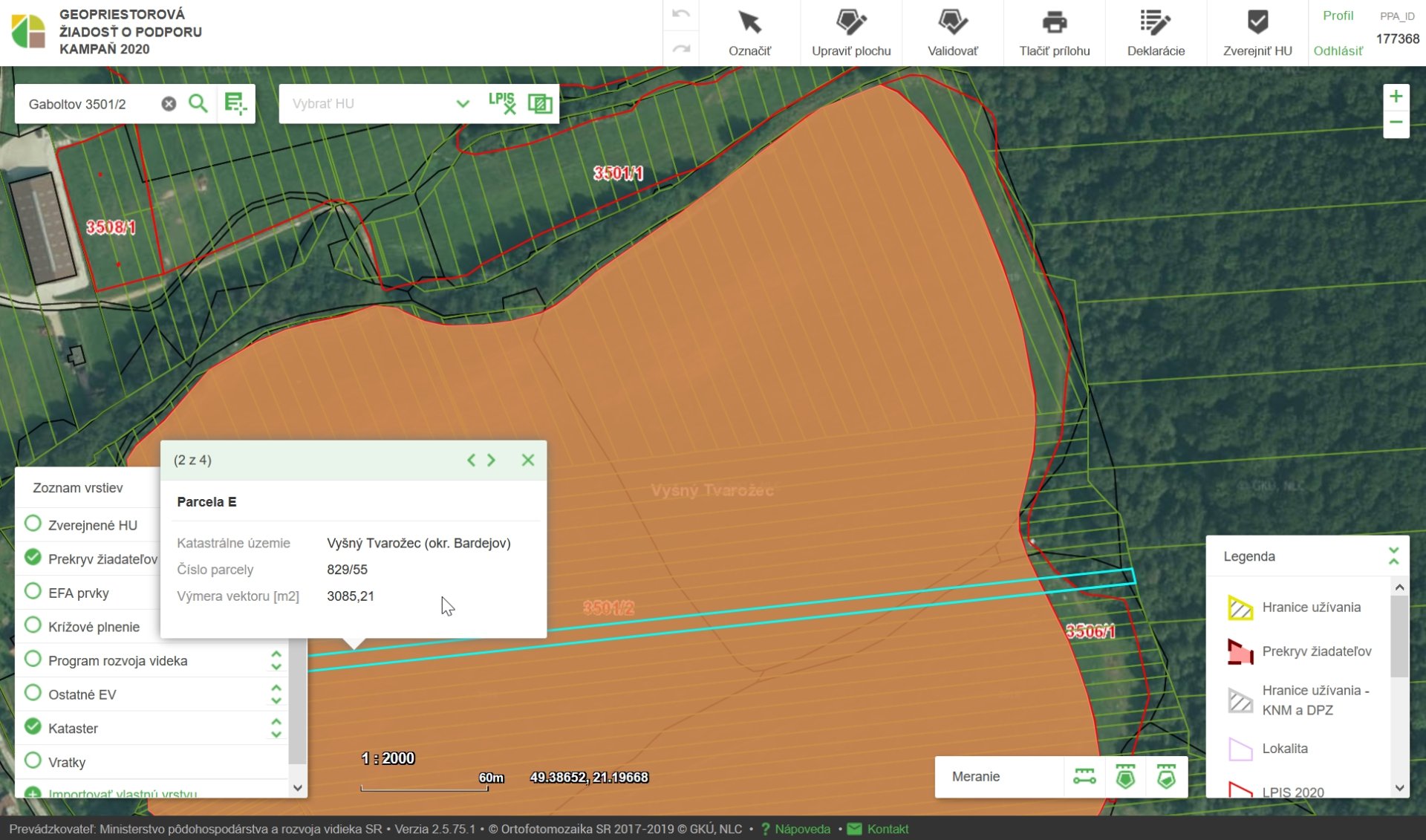The width and height of the screenshot is (1426, 840).
Task: Click the Validovať icon
Action: (952, 24)
